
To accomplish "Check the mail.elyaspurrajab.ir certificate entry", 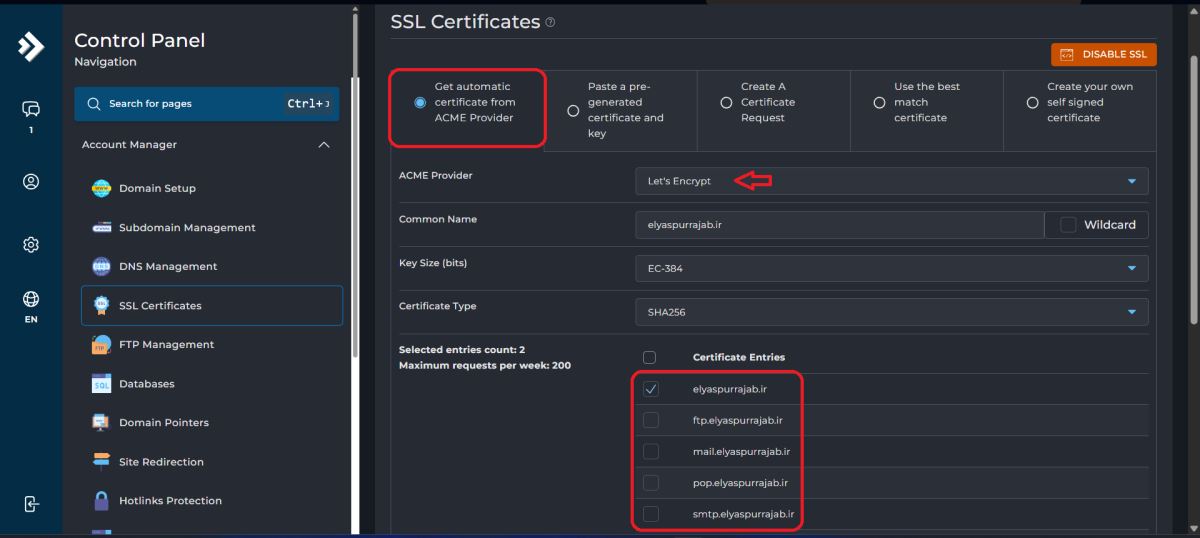I will pos(651,451).
